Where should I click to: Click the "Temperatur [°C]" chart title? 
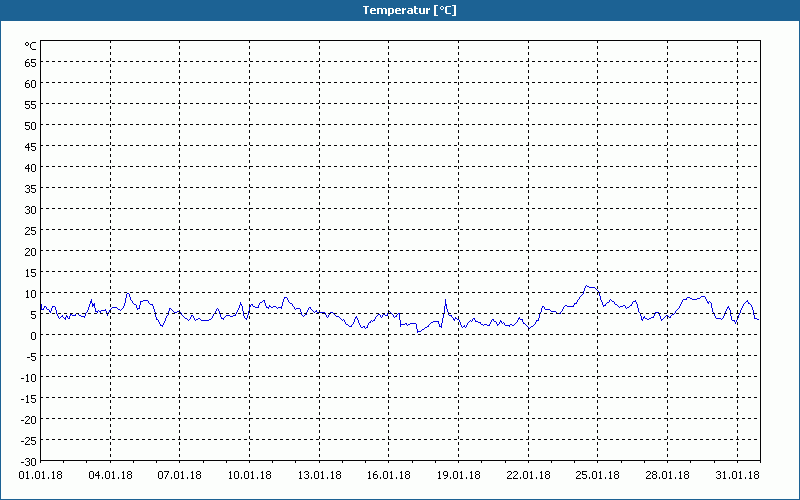coord(409,10)
